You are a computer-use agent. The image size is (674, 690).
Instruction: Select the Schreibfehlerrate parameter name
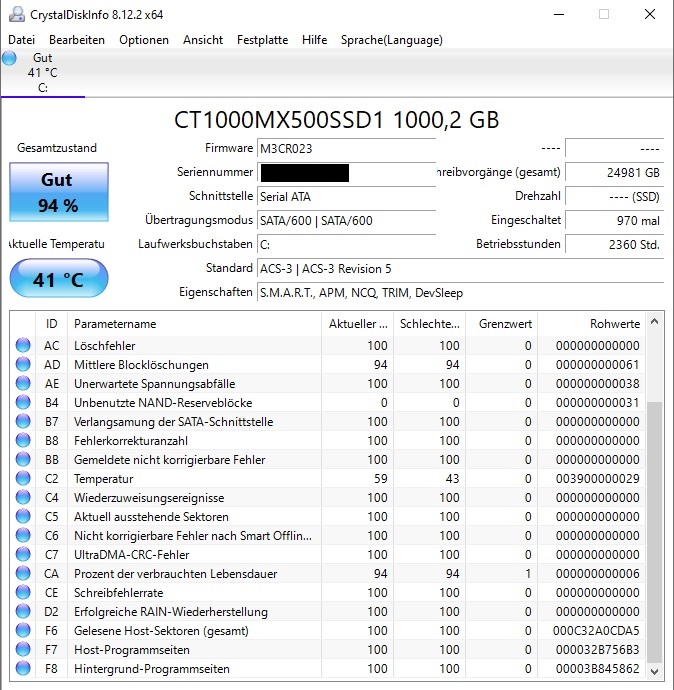click(118, 593)
